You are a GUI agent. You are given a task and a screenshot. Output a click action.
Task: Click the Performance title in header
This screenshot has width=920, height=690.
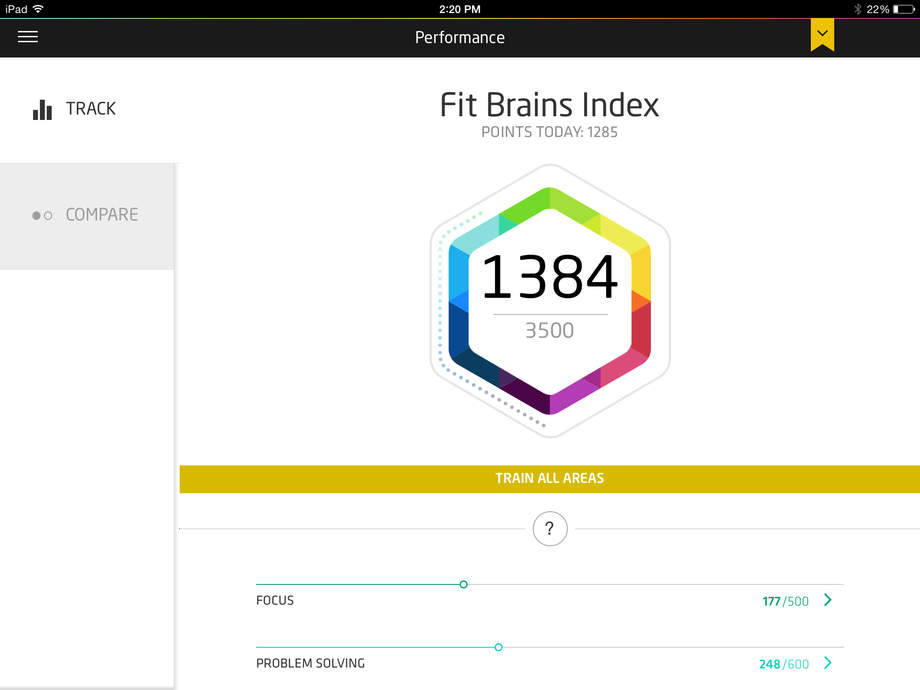[x=460, y=37]
